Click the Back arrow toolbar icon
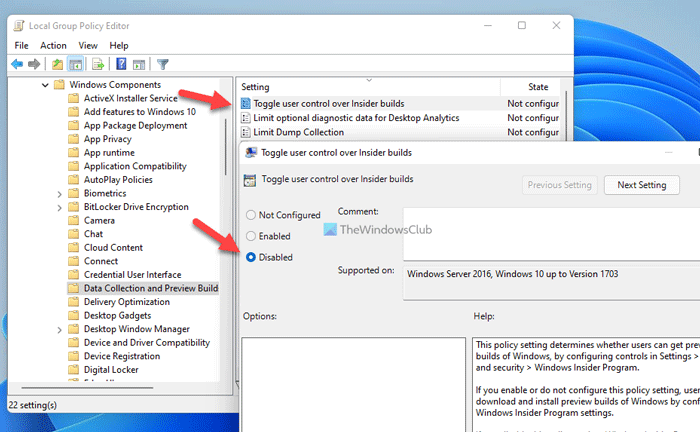The height and width of the screenshot is (432, 700). (x=17, y=64)
